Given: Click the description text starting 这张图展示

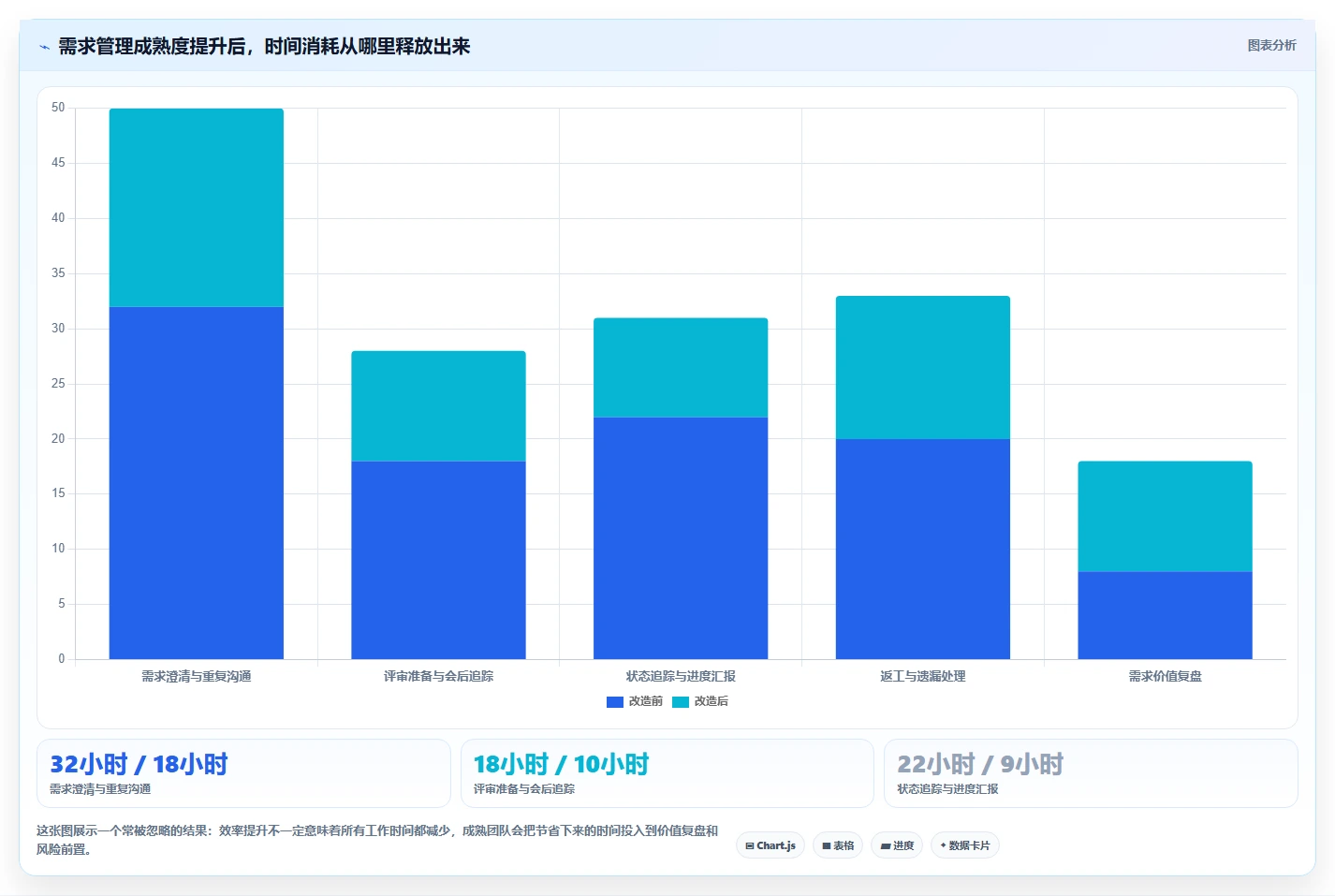Looking at the screenshot, I should click(377, 840).
